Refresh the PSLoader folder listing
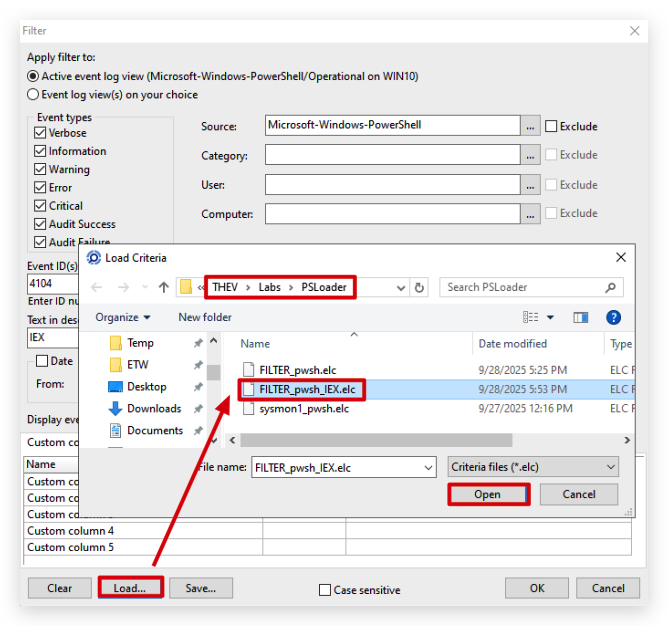 point(419,288)
